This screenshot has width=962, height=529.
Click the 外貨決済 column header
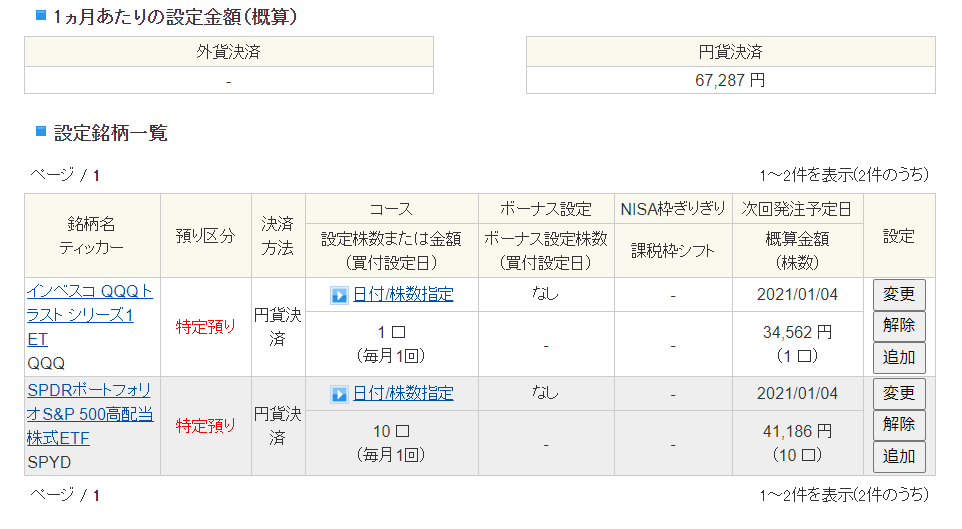click(x=229, y=52)
